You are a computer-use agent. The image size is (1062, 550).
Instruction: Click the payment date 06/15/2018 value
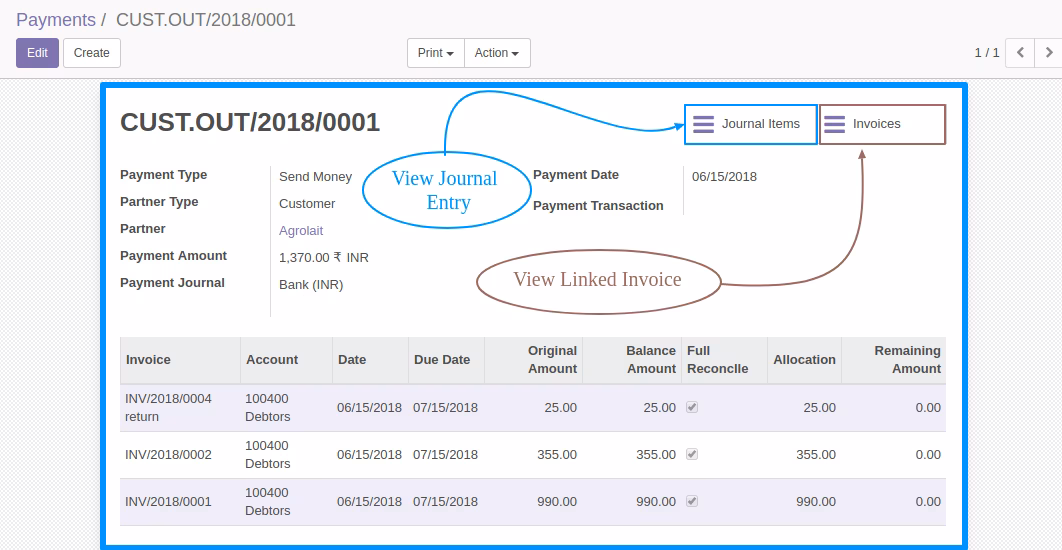click(x=724, y=177)
